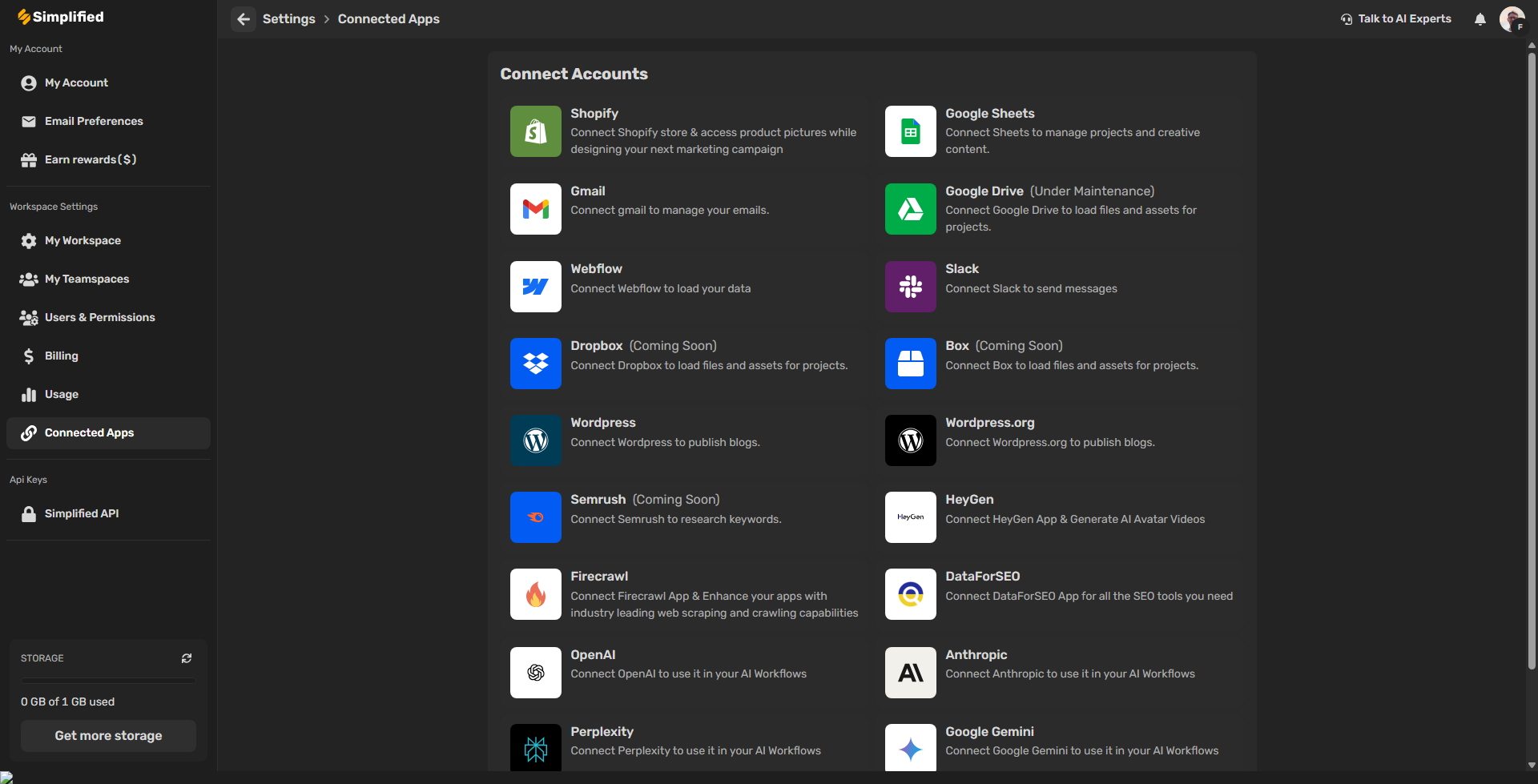Click the page vertical scrollbar

pyautogui.click(x=1532, y=360)
